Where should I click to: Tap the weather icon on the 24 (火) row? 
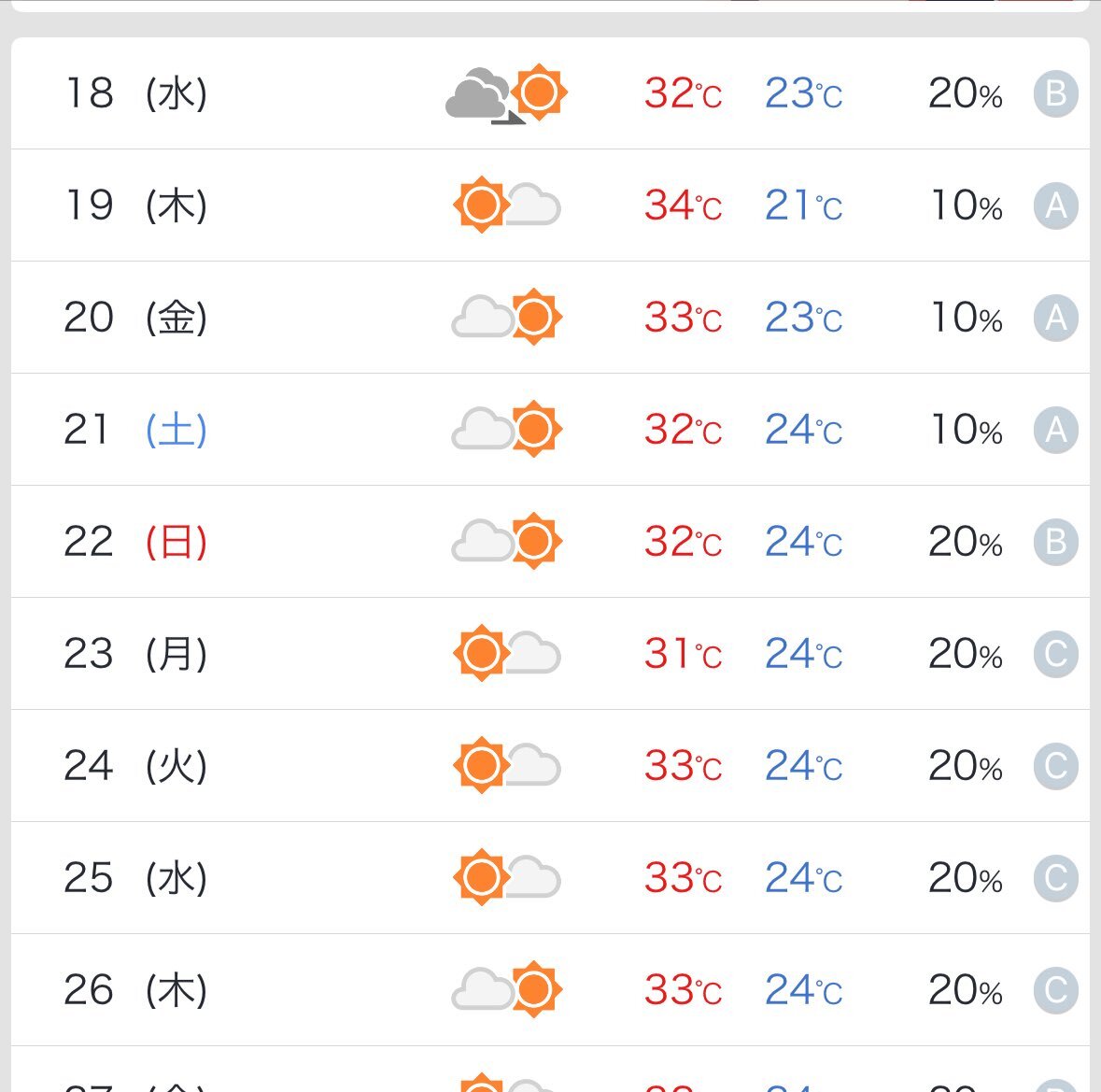pos(506,765)
